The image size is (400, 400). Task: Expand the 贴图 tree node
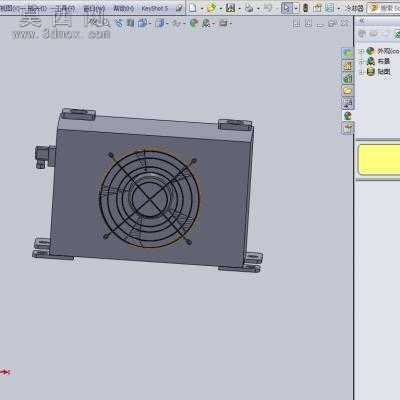click(x=361, y=72)
